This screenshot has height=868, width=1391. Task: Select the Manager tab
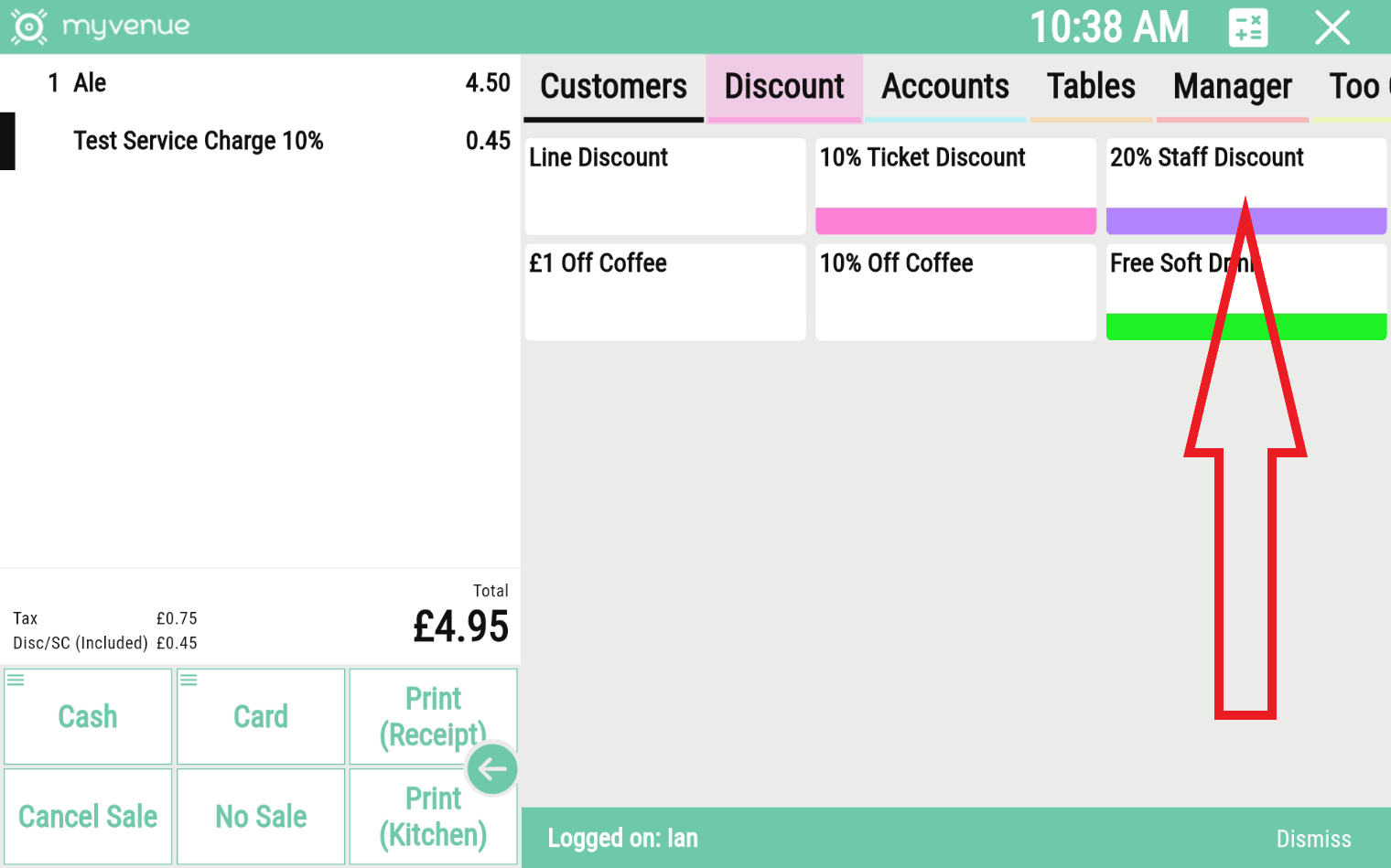1233,86
